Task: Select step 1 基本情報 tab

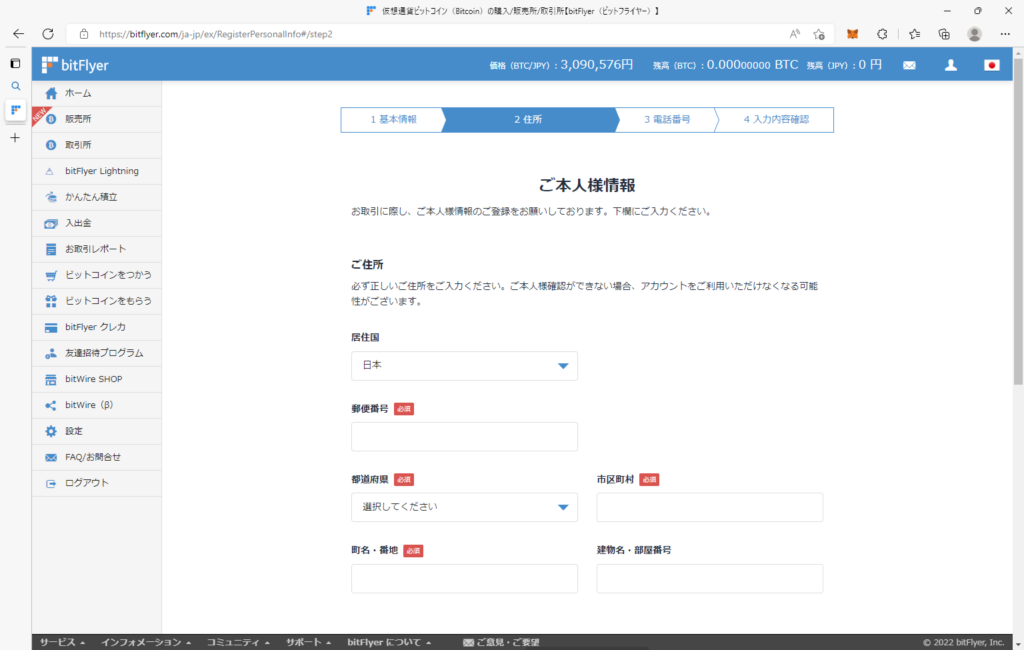Action: [x=392, y=120]
